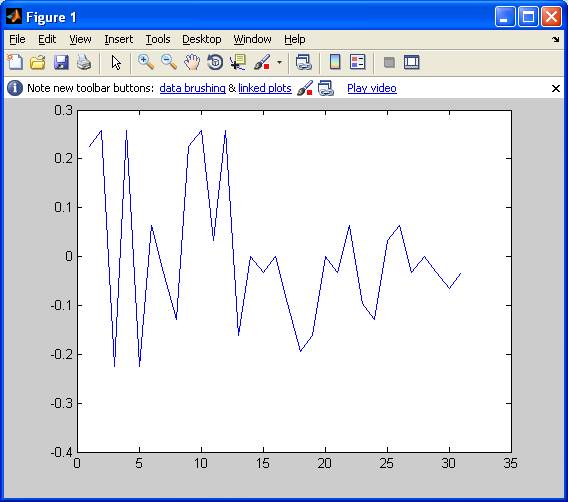The height and width of the screenshot is (502, 568).
Task: Select the Zoom Out magnifier tool
Action: (169, 62)
